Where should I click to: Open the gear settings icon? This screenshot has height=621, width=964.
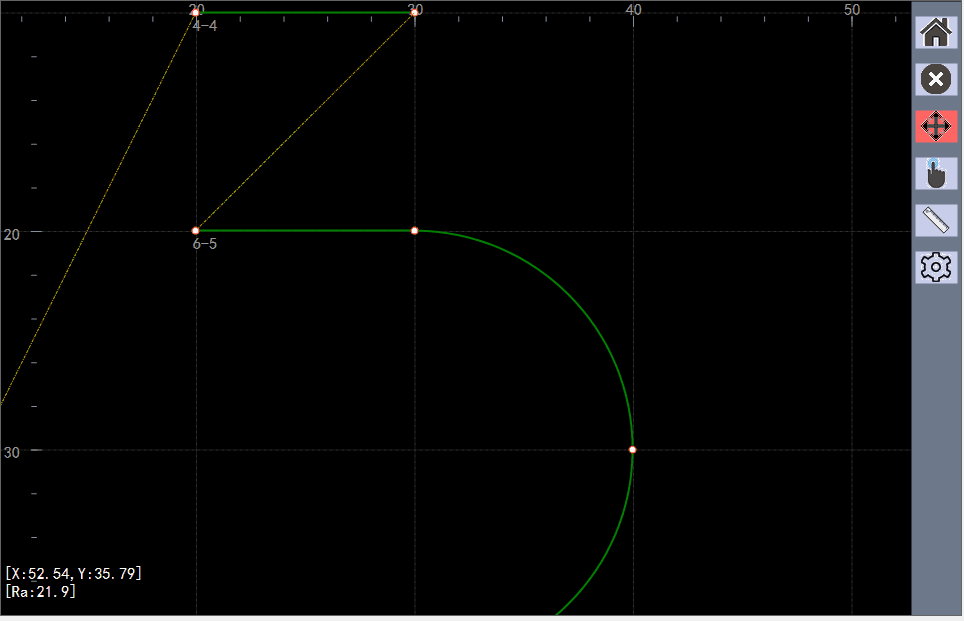(936, 267)
